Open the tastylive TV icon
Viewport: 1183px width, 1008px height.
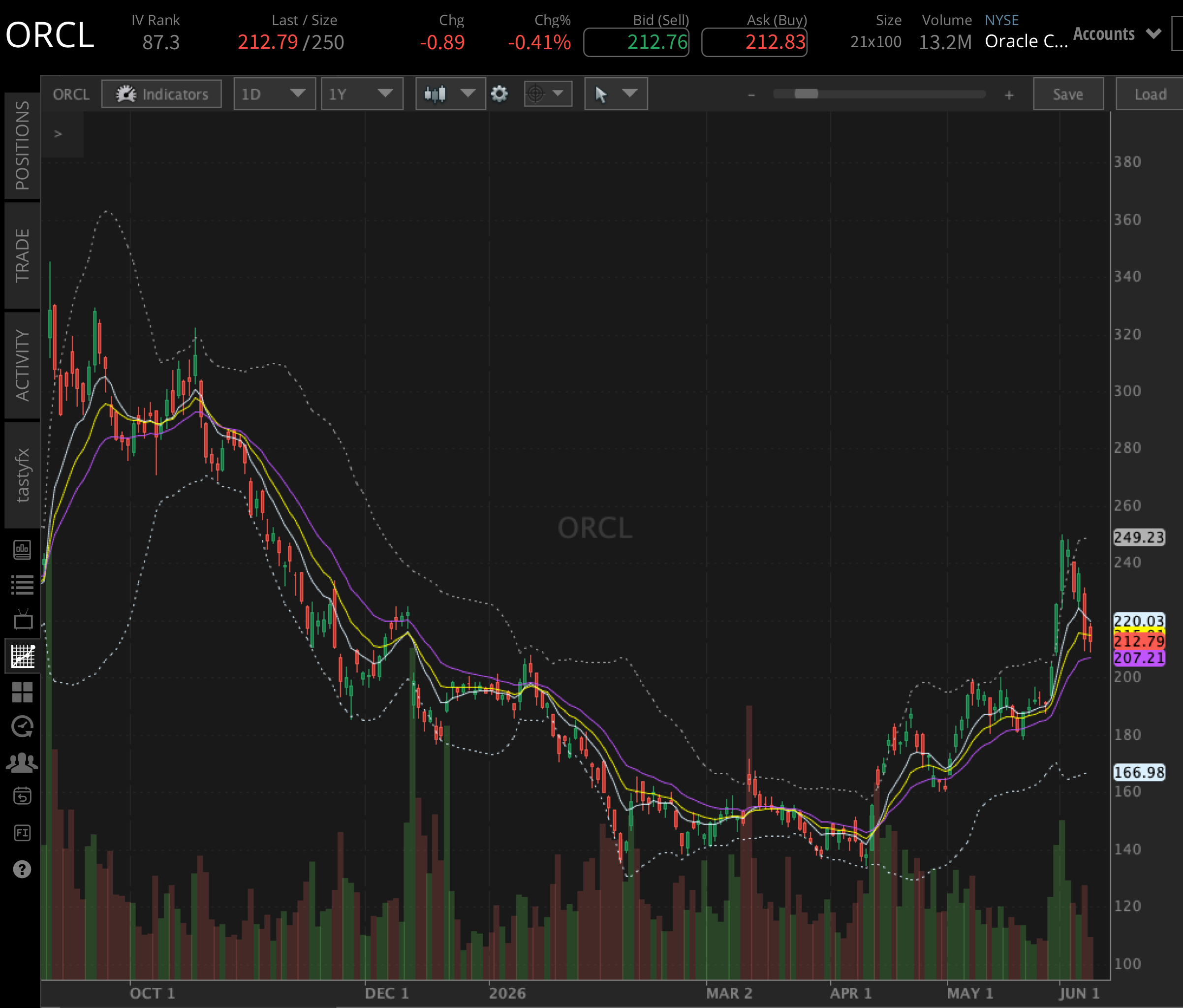pyautogui.click(x=22, y=620)
